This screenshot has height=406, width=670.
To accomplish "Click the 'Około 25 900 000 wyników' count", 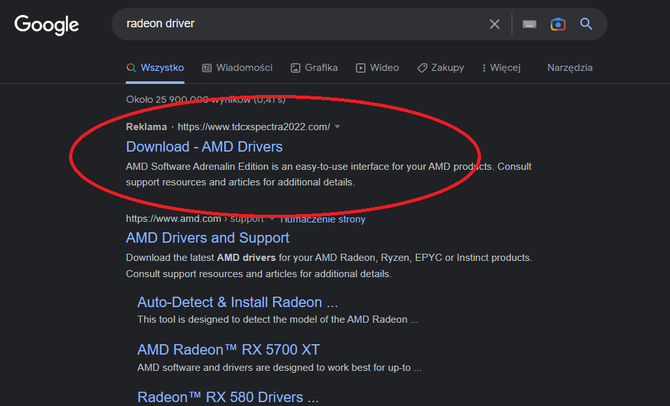I will click(x=206, y=100).
